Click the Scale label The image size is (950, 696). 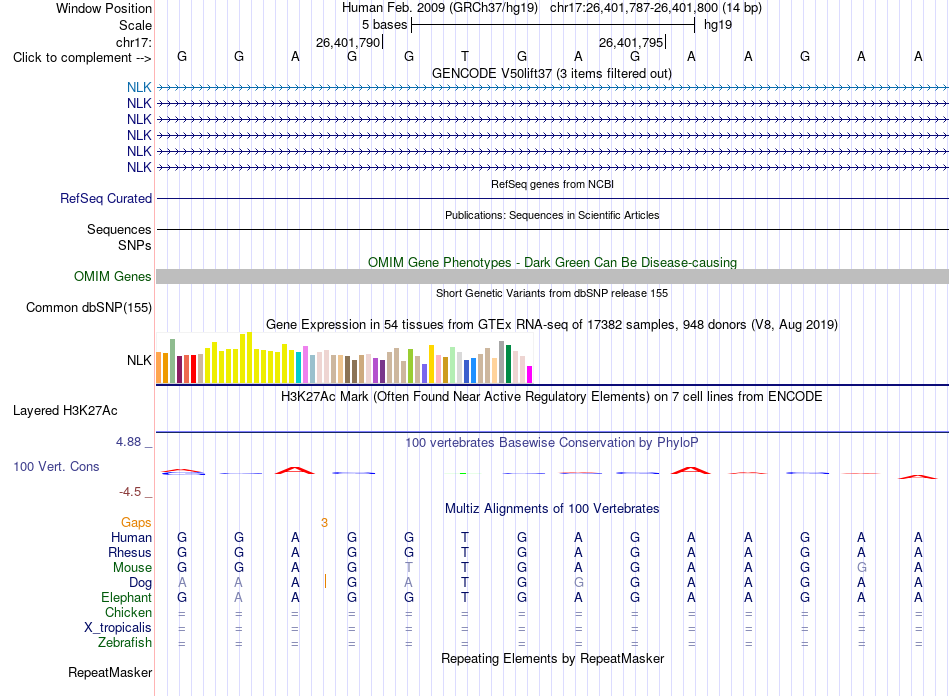coord(135,25)
